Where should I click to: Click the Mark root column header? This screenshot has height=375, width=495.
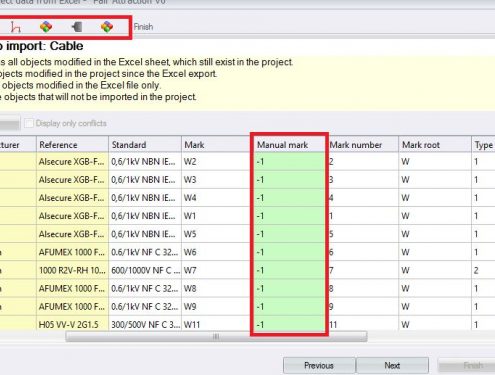pyautogui.click(x=435, y=145)
